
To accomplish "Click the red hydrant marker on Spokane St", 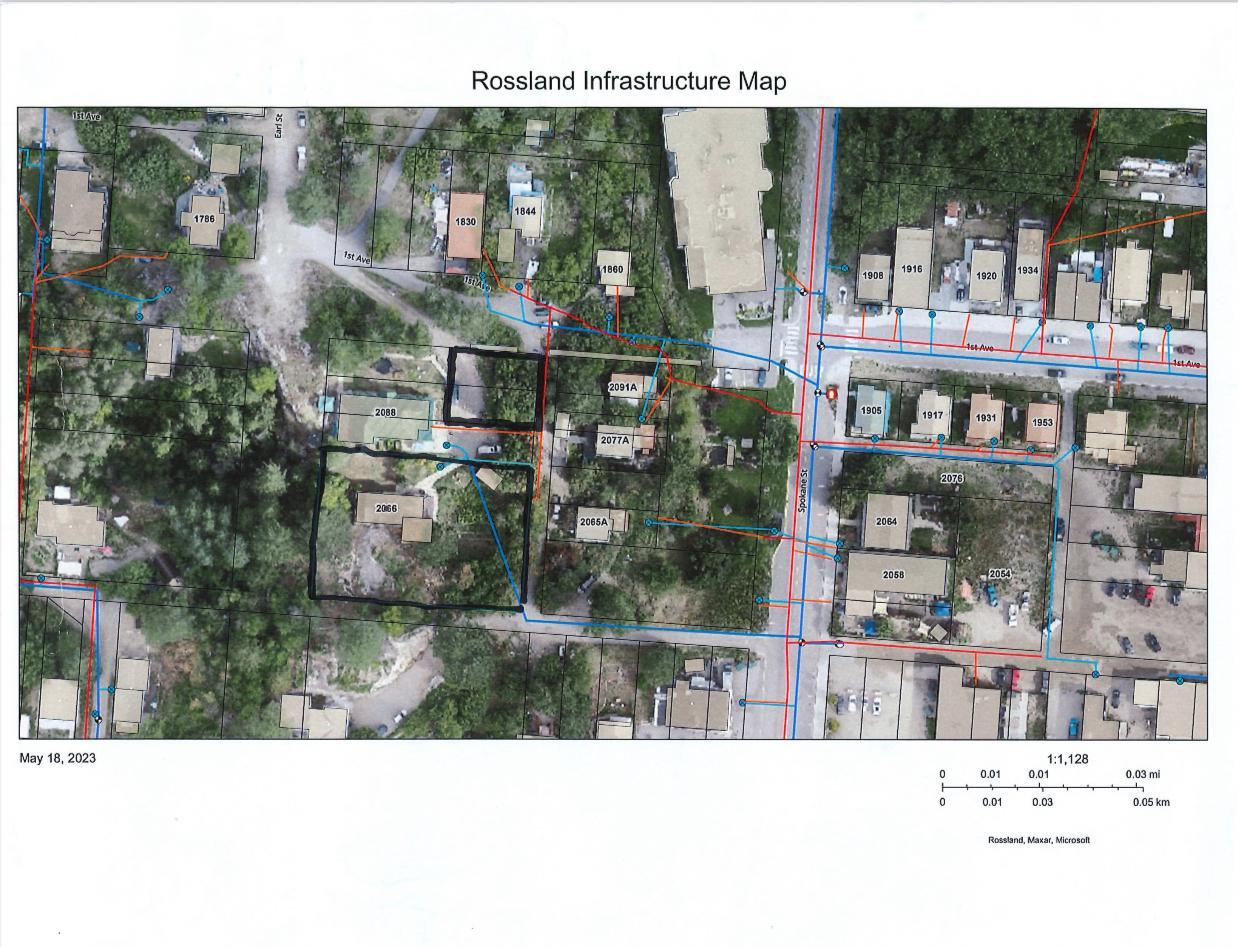I will [831, 394].
